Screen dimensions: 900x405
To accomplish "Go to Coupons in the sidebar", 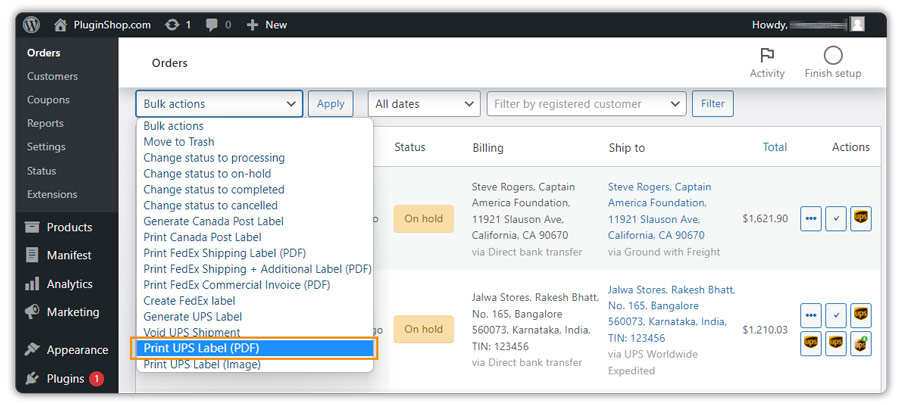I will pos(48,100).
